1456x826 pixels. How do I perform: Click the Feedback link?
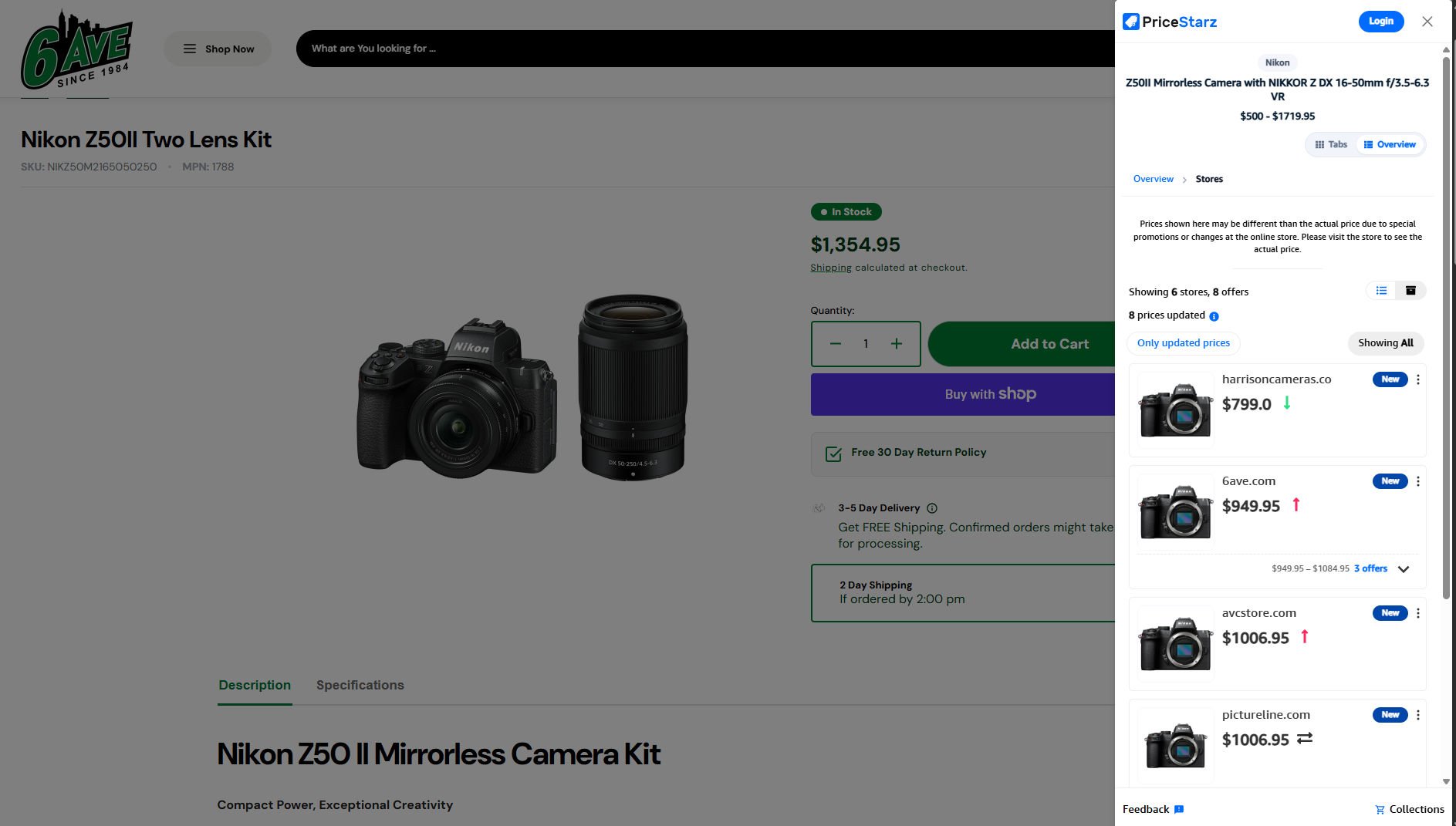tap(1153, 809)
